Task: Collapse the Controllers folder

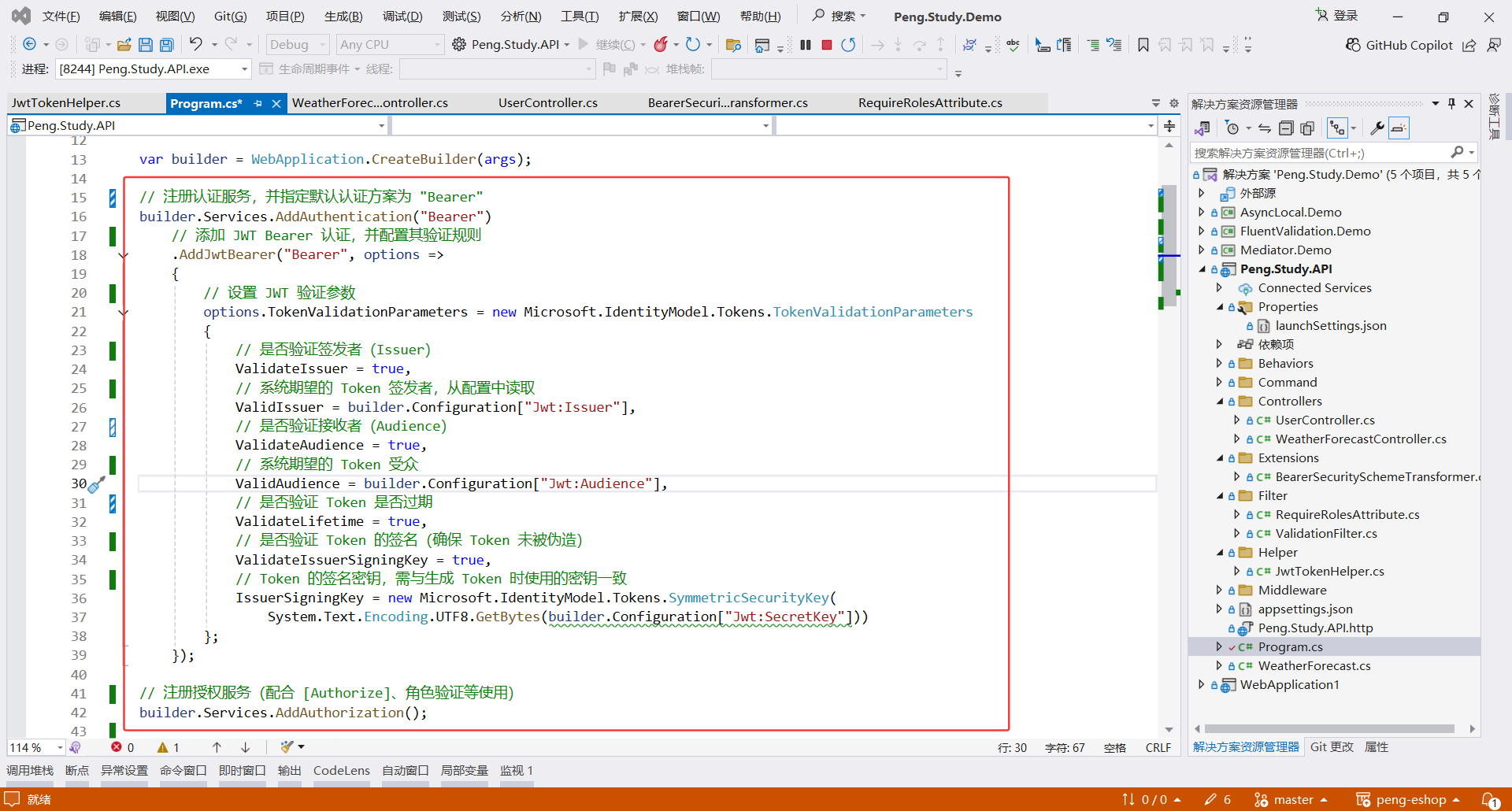Action: click(1220, 402)
